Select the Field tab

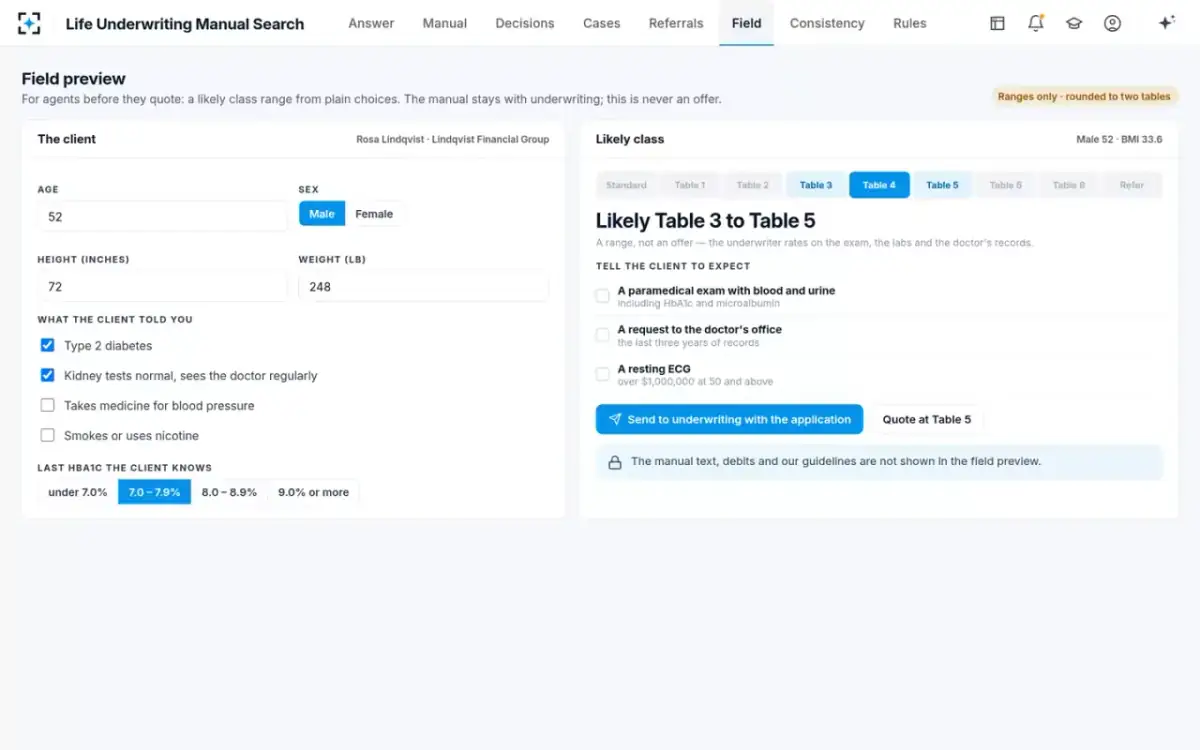(x=746, y=23)
